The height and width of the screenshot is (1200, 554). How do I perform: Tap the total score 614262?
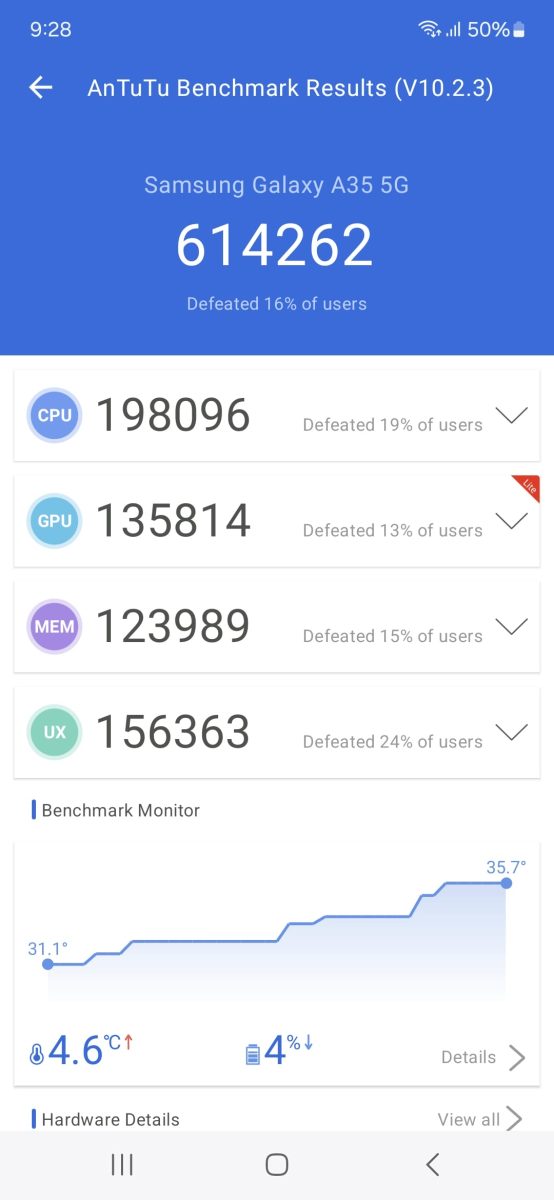[x=275, y=246]
